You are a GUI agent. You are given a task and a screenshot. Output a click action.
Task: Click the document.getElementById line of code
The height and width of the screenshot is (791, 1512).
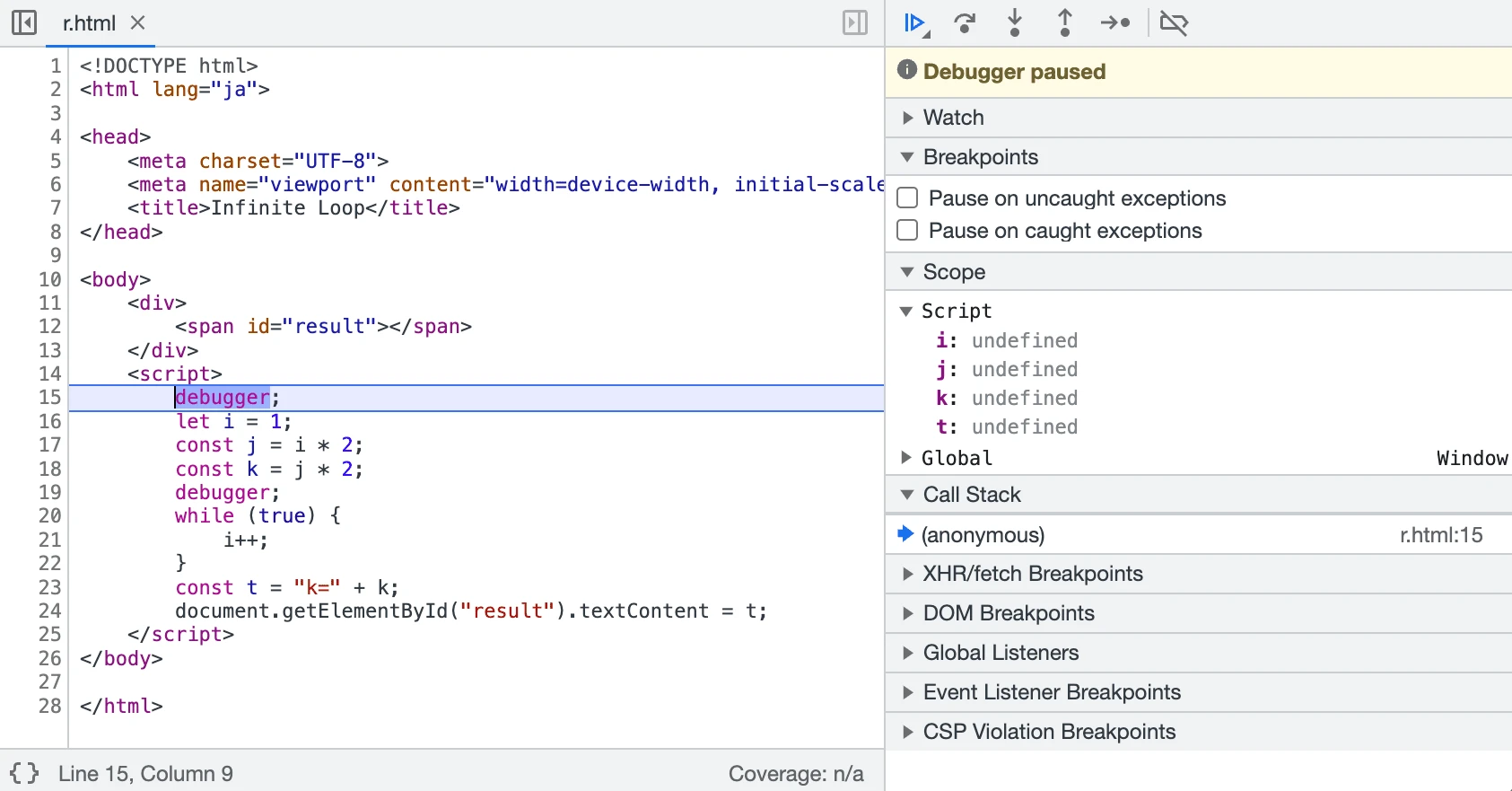coord(471,611)
